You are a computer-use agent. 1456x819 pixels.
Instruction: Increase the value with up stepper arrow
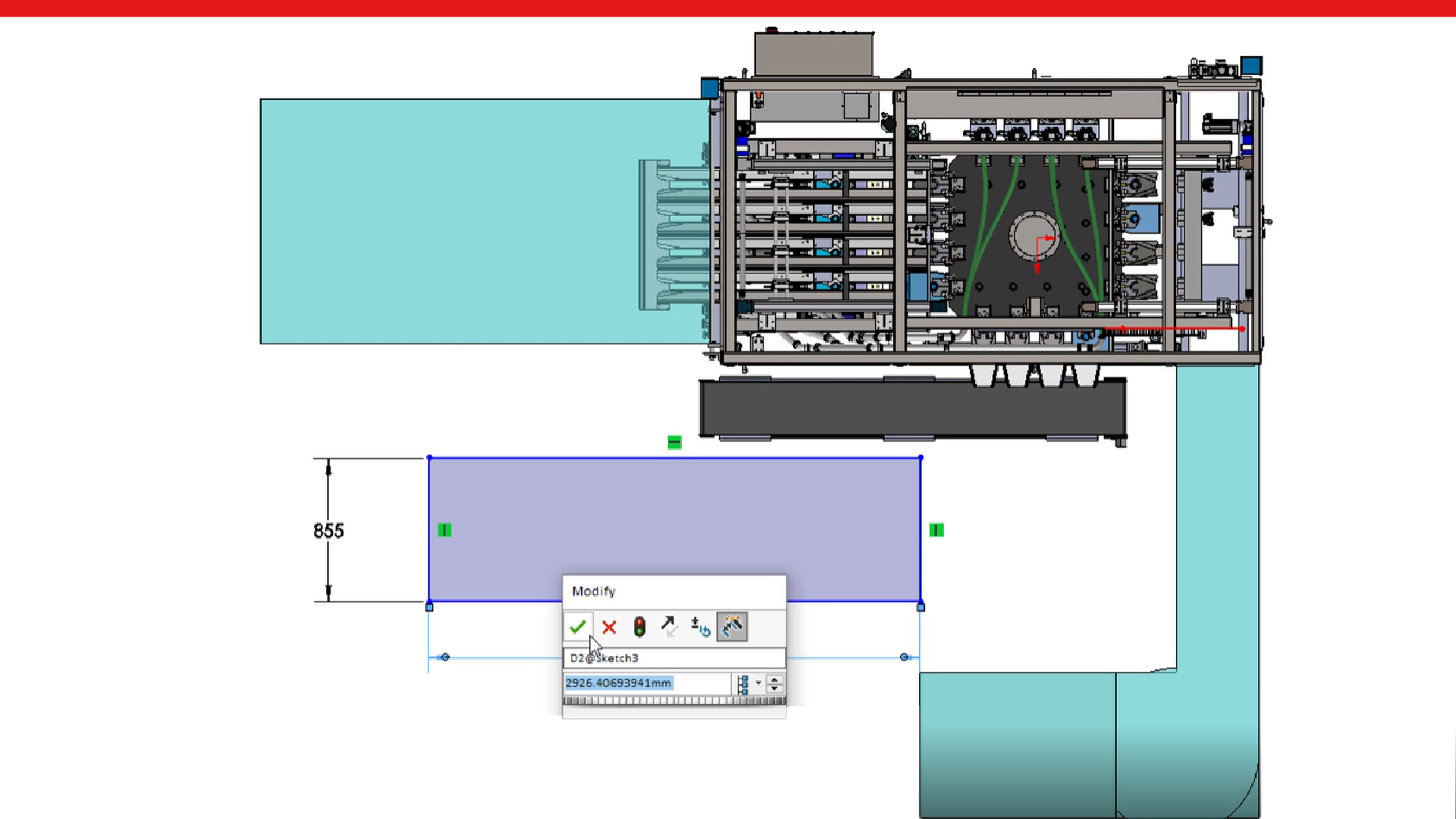click(774, 679)
